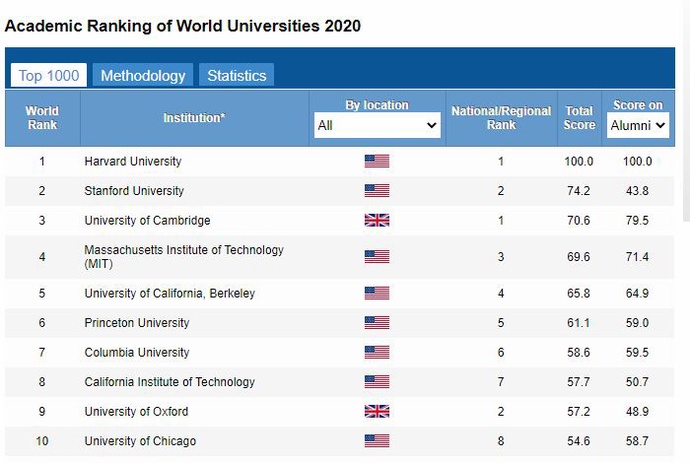Open the By location dropdown showing All

(x=377, y=125)
